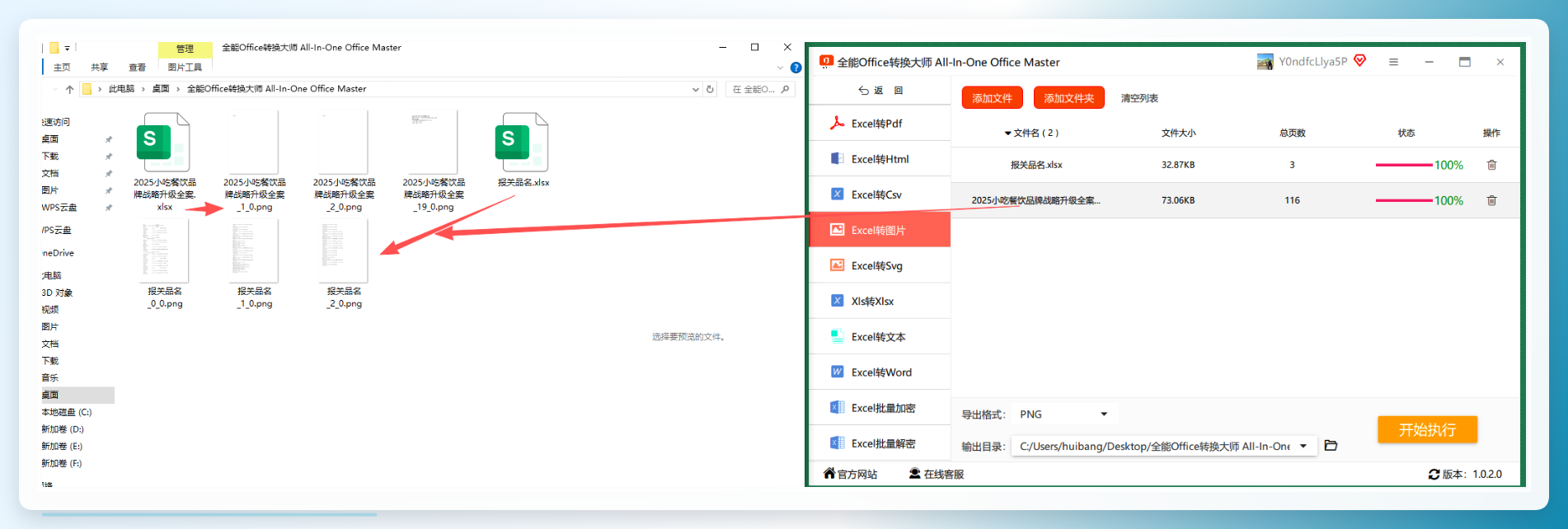This screenshot has width=1568, height=529.
Task: Pick the Xls转Xlsx sidebar option
Action: point(880,301)
